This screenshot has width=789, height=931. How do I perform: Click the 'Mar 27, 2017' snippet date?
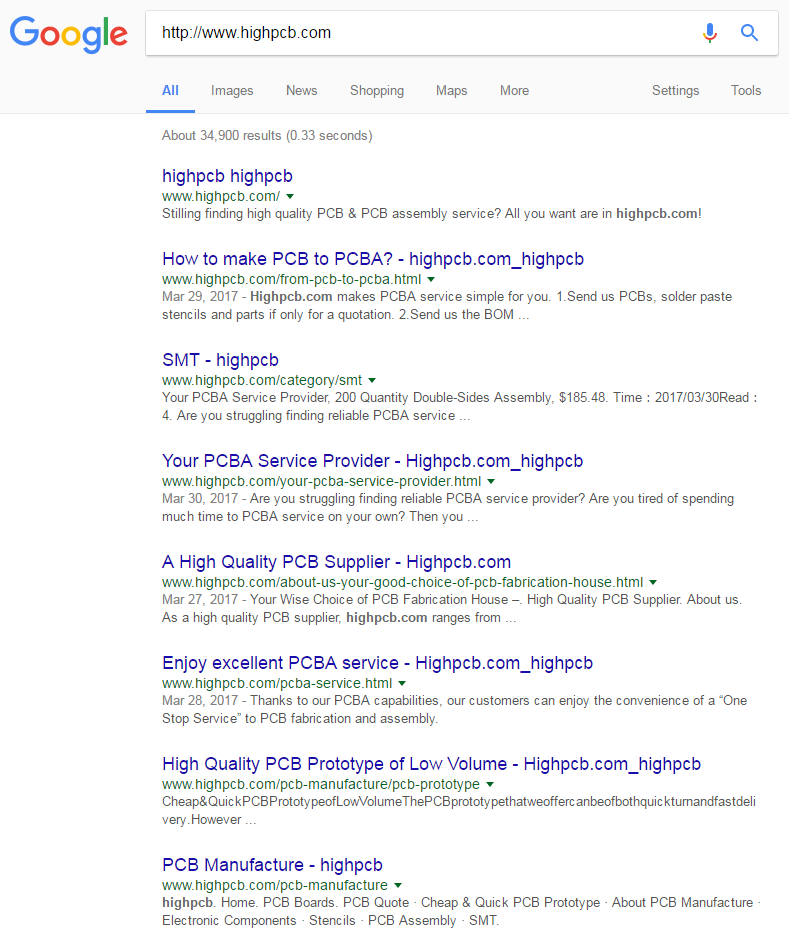pos(200,600)
